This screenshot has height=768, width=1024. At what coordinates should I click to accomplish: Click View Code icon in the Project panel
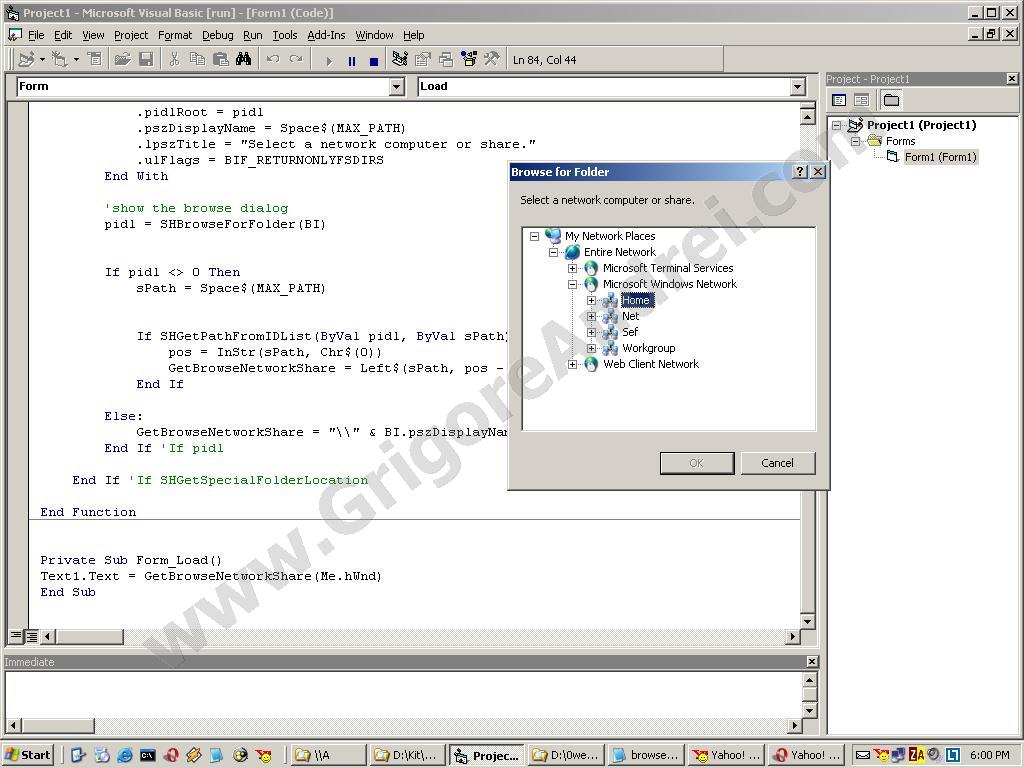(840, 100)
